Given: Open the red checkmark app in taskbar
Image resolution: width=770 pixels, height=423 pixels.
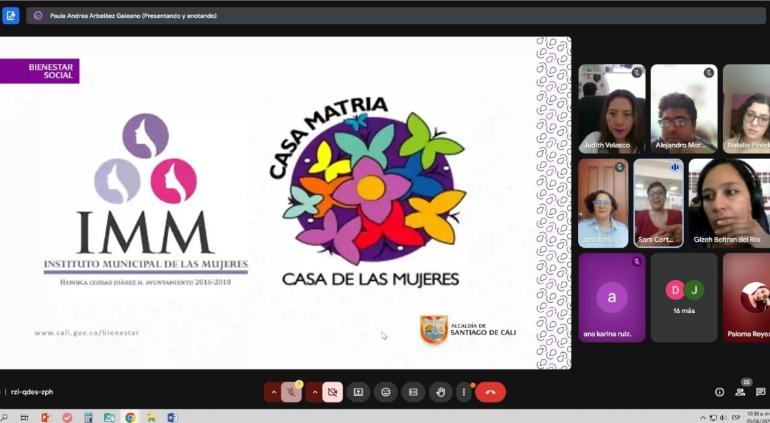Looking at the screenshot, I should click(x=67, y=417).
